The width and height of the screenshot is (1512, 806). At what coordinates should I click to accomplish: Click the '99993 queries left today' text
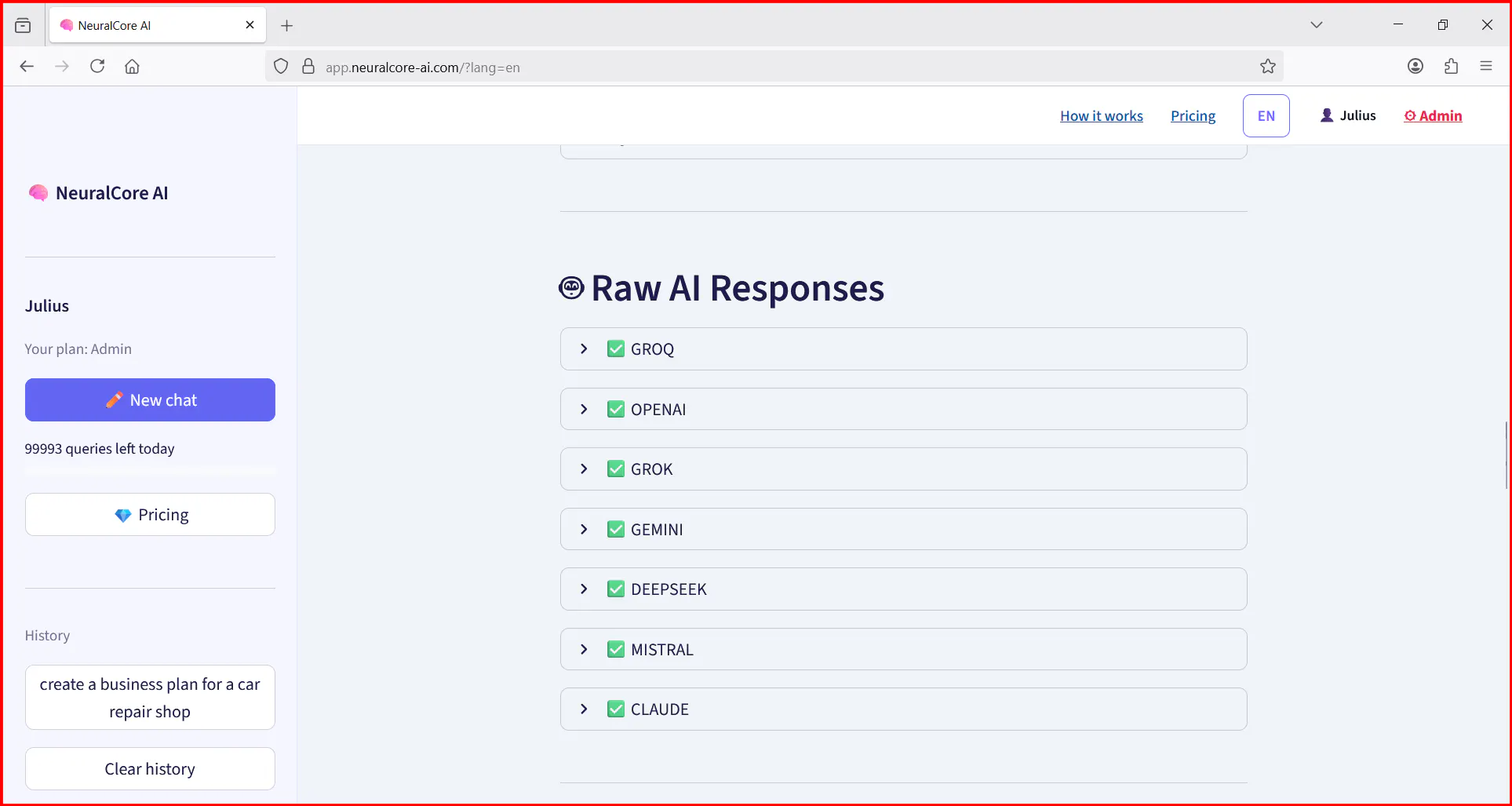(100, 449)
